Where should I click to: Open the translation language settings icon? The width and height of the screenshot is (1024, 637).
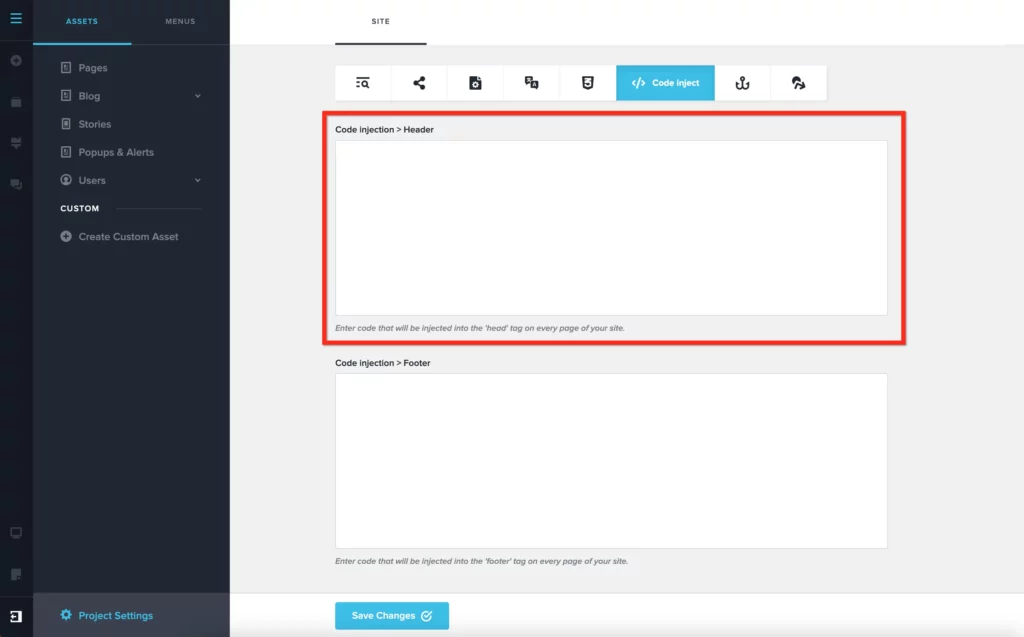pyautogui.click(x=532, y=83)
